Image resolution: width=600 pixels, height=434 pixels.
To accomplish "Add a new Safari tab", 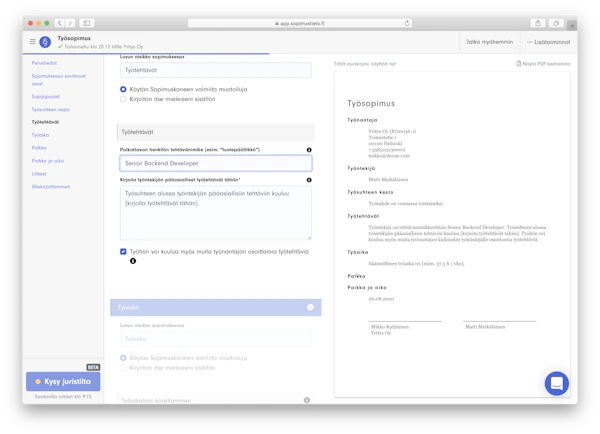I will click(x=572, y=26).
